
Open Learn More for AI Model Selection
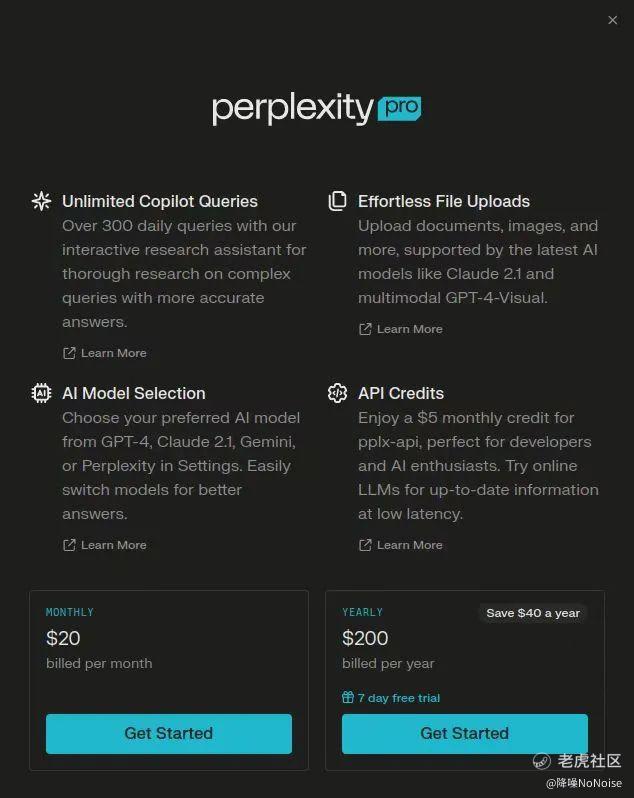click(113, 545)
